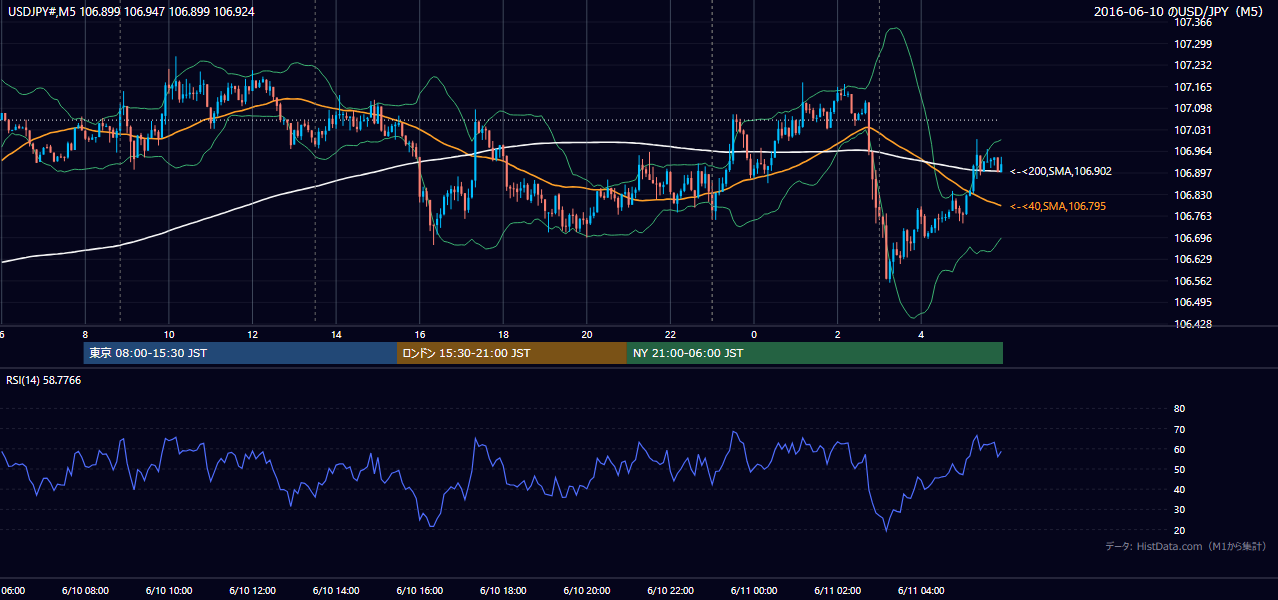Image resolution: width=1278 pixels, height=600 pixels.
Task: Click the '6/11 04:00' date axis label
Action: 922,590
